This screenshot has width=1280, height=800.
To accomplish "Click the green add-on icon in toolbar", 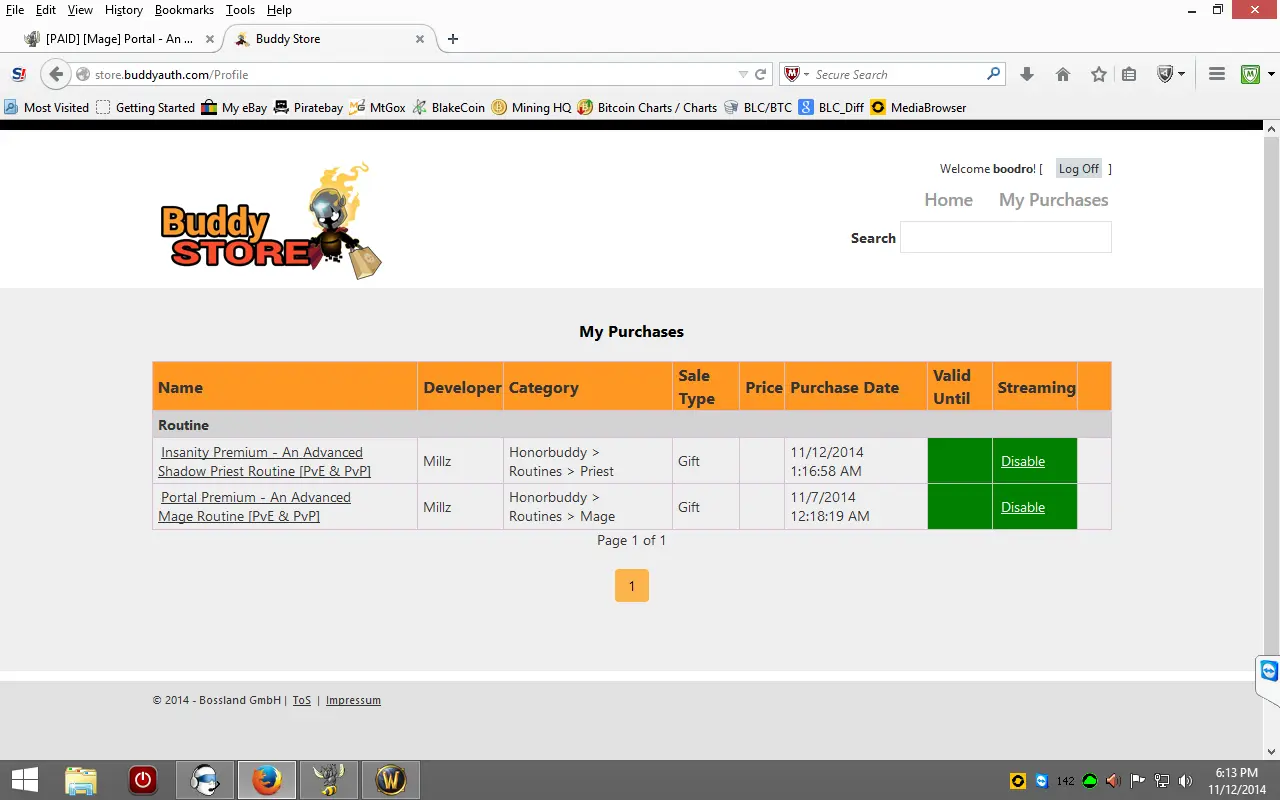I will tap(1250, 74).
